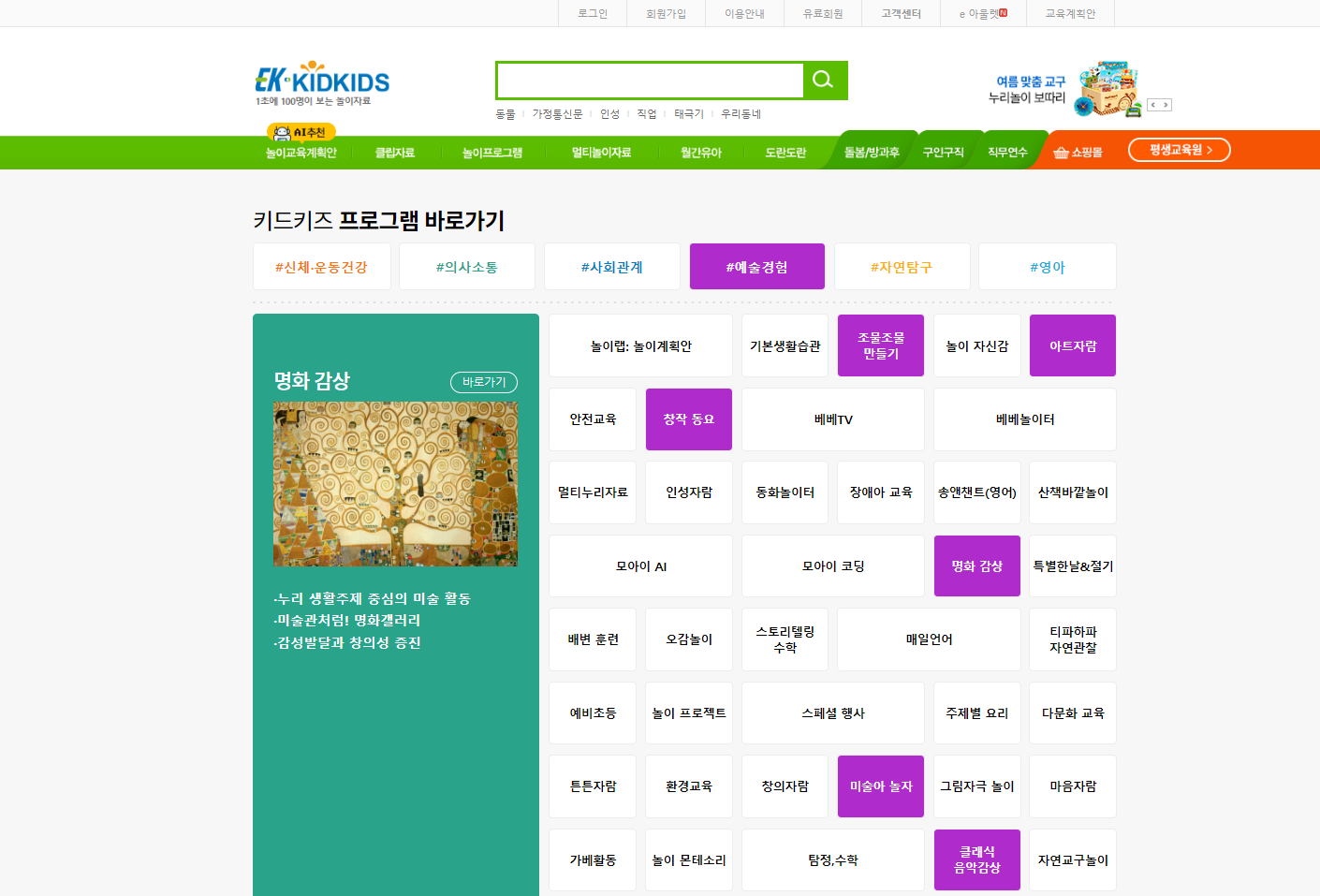Click the AI추천 badge icon
The image size is (1320, 896).
(x=301, y=132)
